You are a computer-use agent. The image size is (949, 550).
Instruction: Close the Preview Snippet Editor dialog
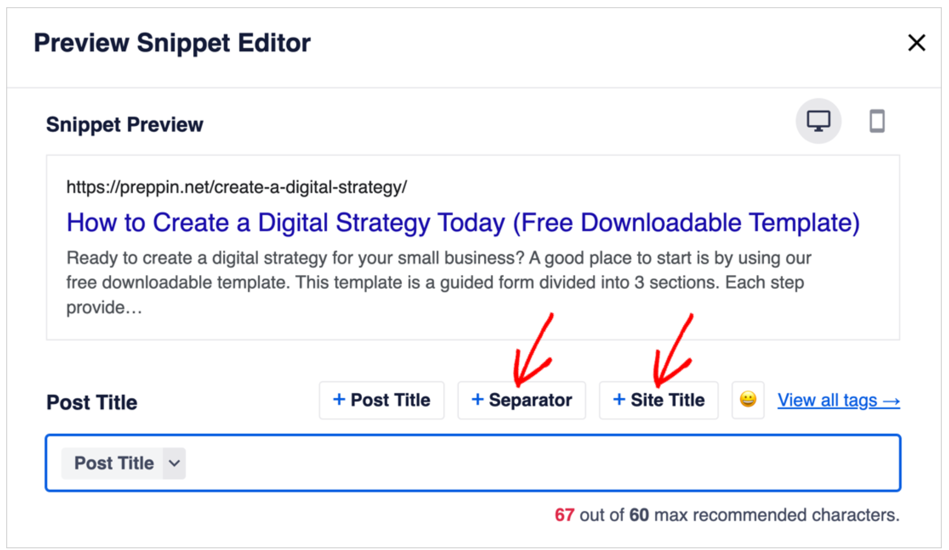tap(916, 43)
